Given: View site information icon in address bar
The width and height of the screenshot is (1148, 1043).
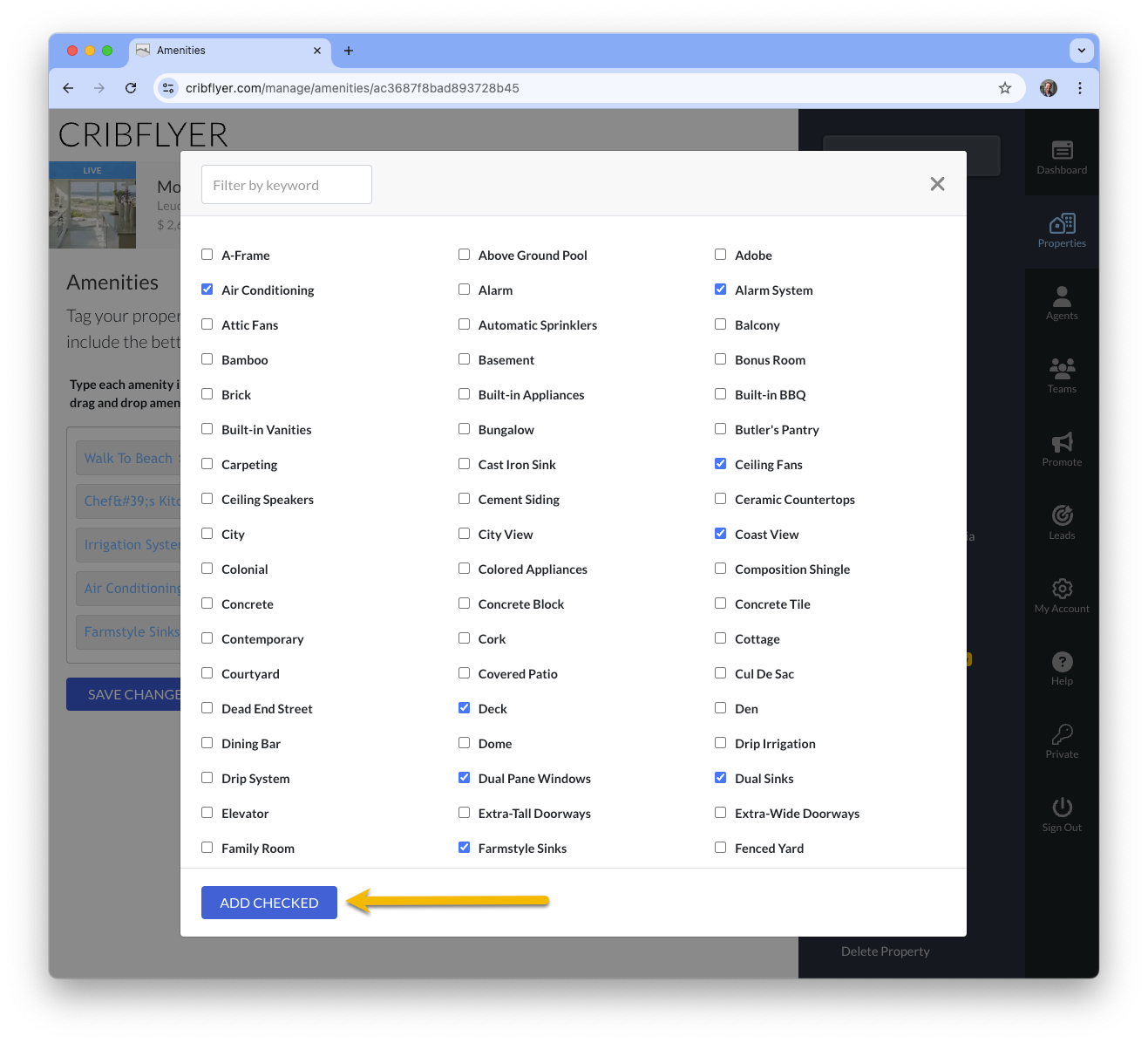Looking at the screenshot, I should pyautogui.click(x=169, y=88).
